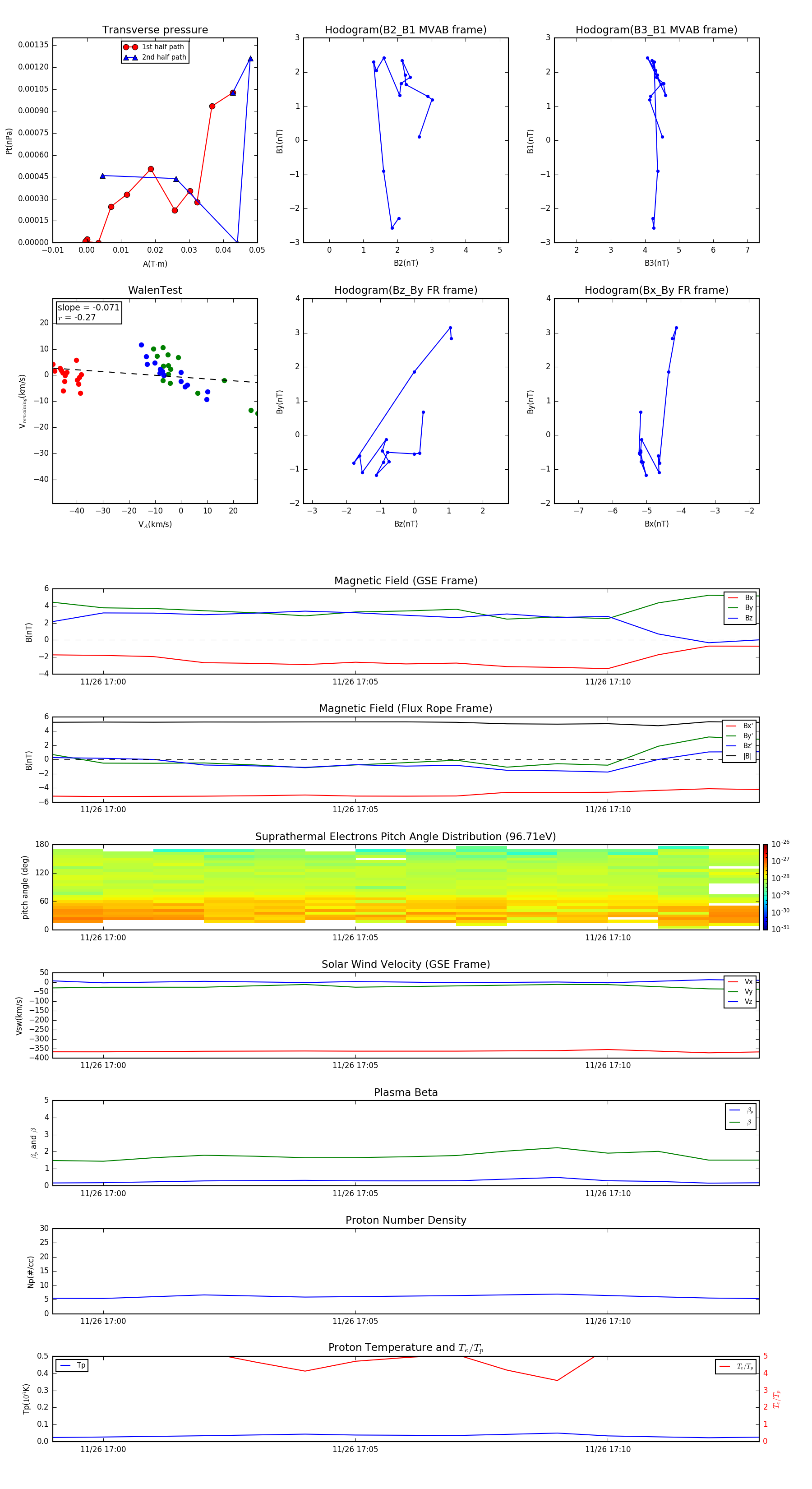Select 'By' in the GSE magnetic field legend

[741, 608]
